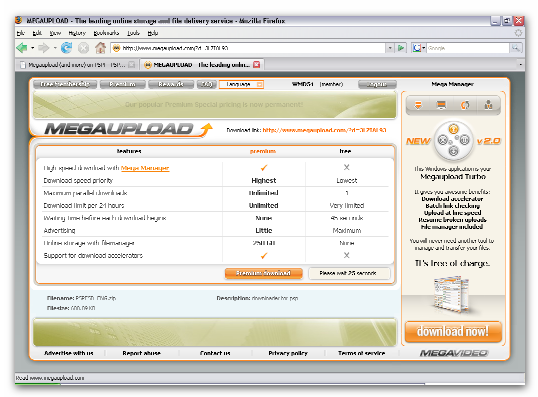
Task: Switch to the first Megaupload PSH tab
Action: pyautogui.click(x=77, y=65)
